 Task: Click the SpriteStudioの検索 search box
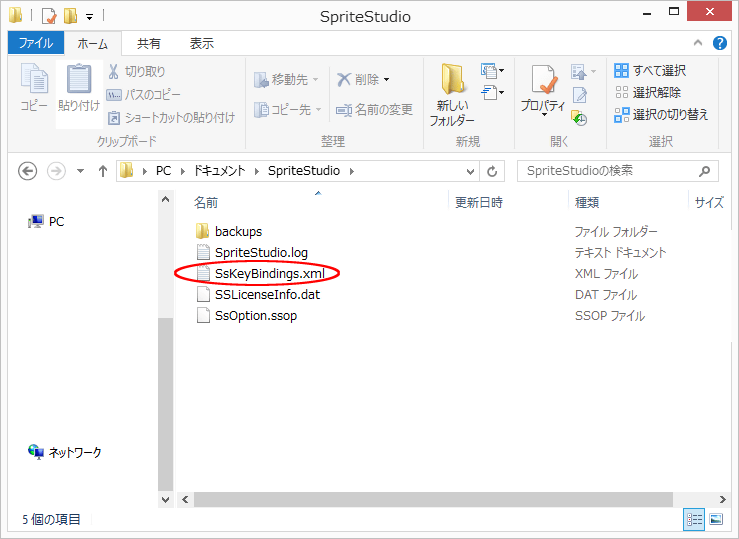click(617, 171)
